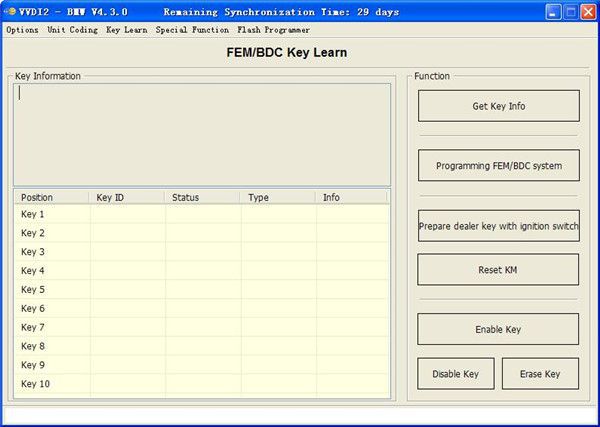The width and height of the screenshot is (600, 427).
Task: Open the Options menu
Action: pyautogui.click(x=22, y=30)
